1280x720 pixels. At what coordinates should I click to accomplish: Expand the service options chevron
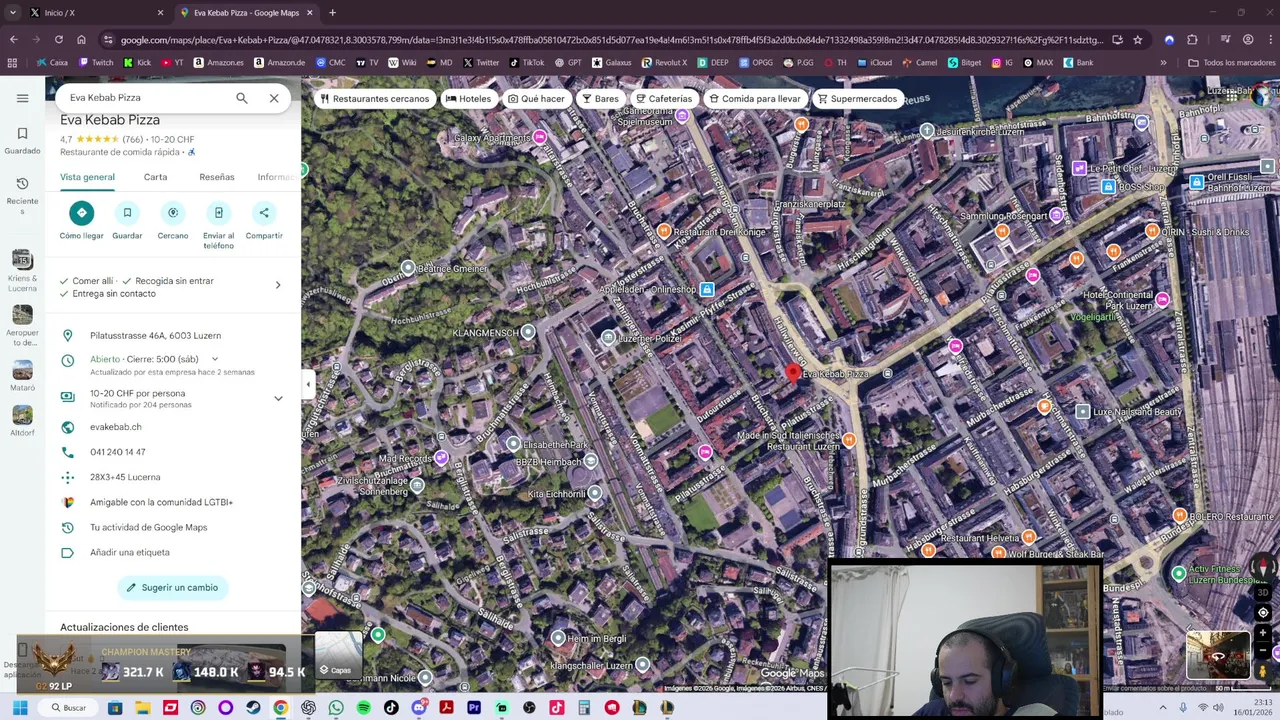pos(278,285)
